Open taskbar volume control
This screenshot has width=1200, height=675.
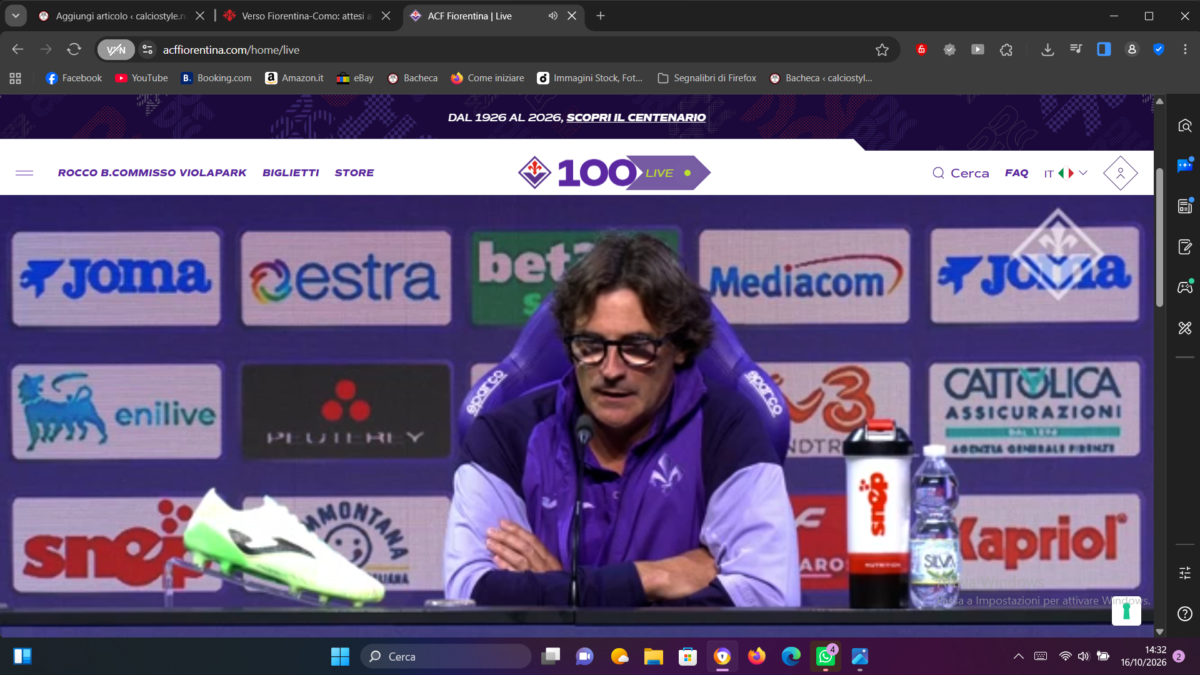pos(1084,656)
